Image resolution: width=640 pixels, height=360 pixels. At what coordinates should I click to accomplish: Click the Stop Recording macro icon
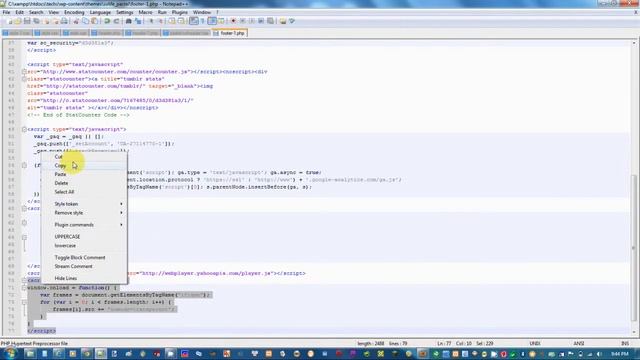(242, 21)
